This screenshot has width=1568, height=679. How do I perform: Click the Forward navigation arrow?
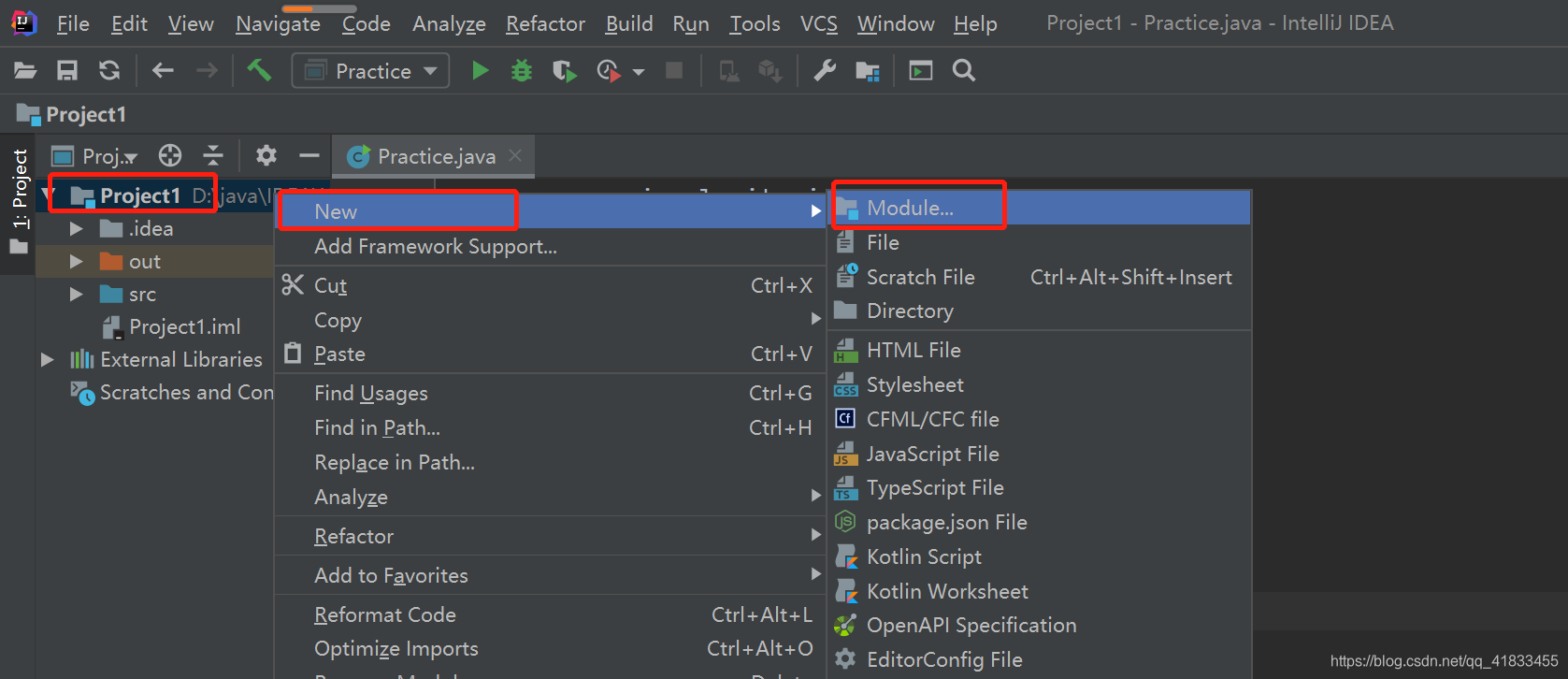point(207,71)
